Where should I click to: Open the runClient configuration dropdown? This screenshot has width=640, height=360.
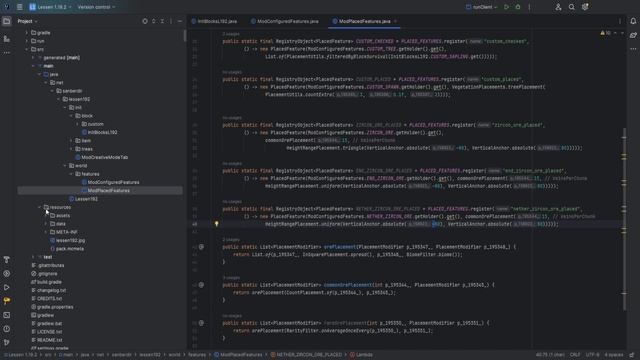pyautogui.click(x=482, y=7)
